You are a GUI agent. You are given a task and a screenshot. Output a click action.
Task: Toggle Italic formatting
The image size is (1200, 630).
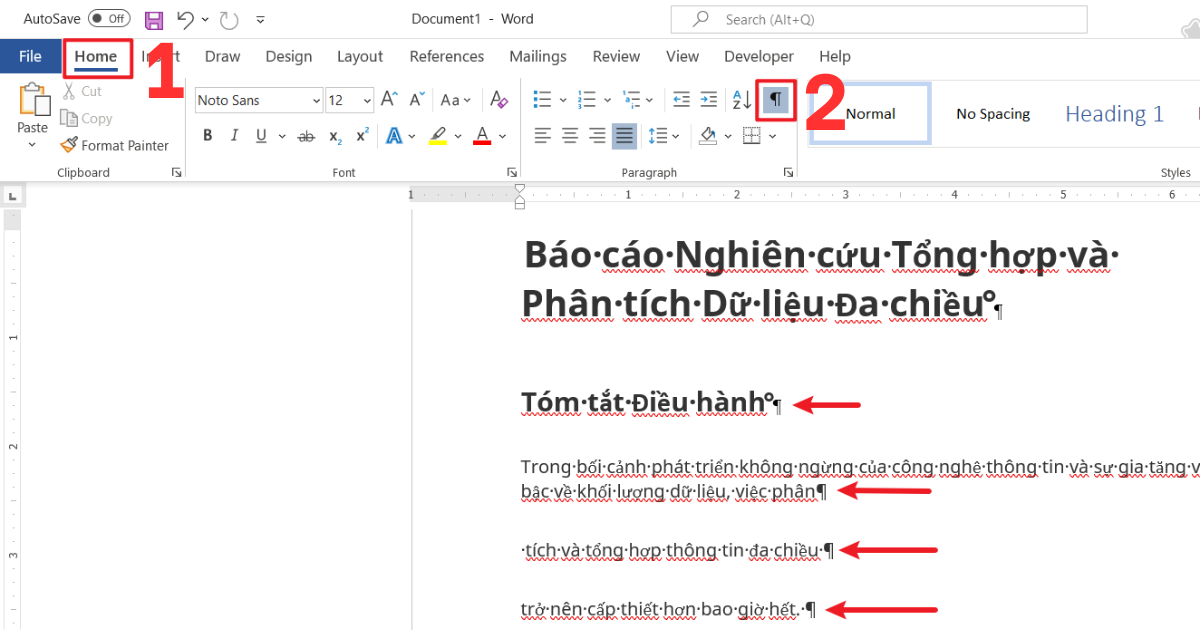[x=235, y=135]
